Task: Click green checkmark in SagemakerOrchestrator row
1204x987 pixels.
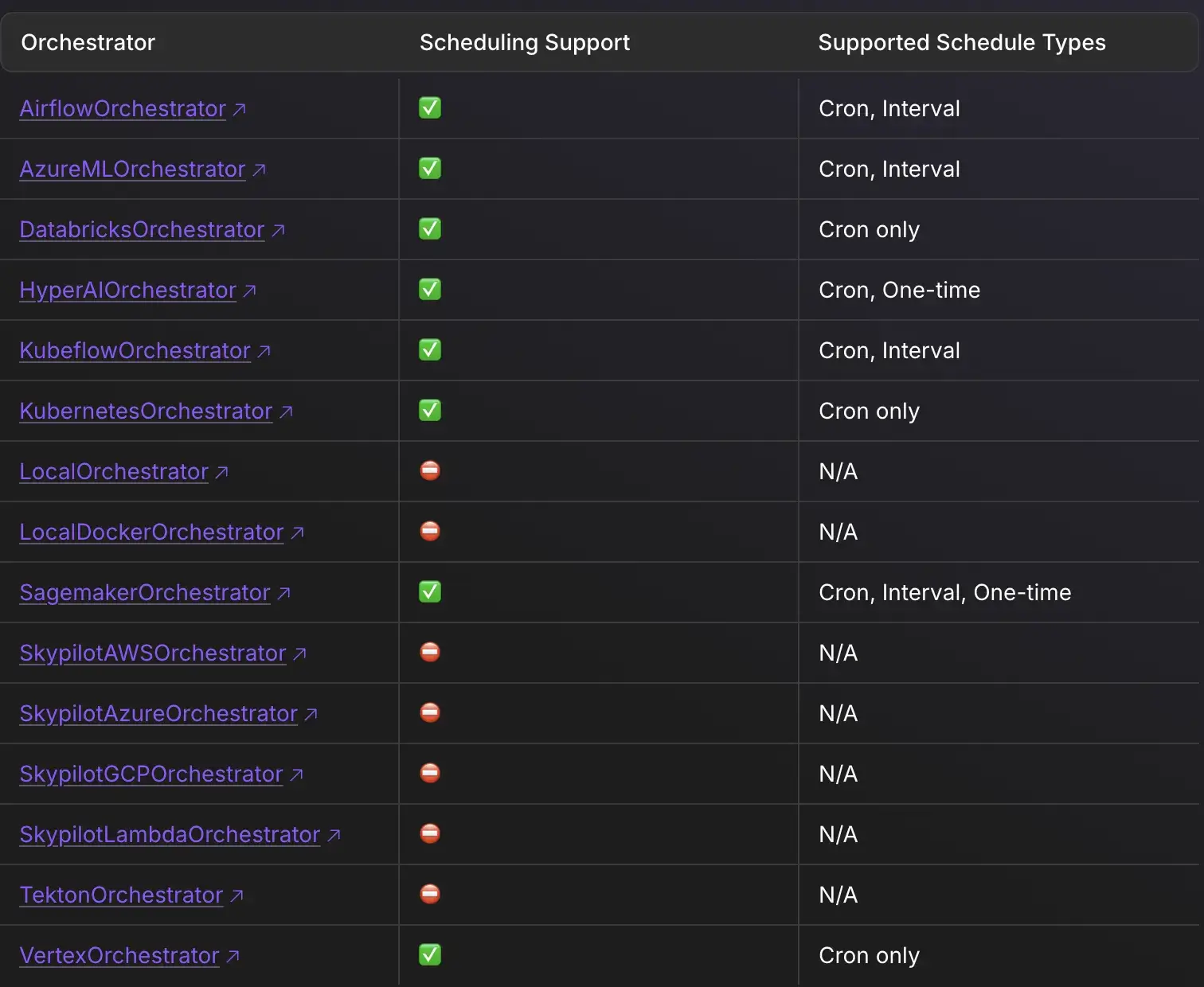Action: click(430, 592)
